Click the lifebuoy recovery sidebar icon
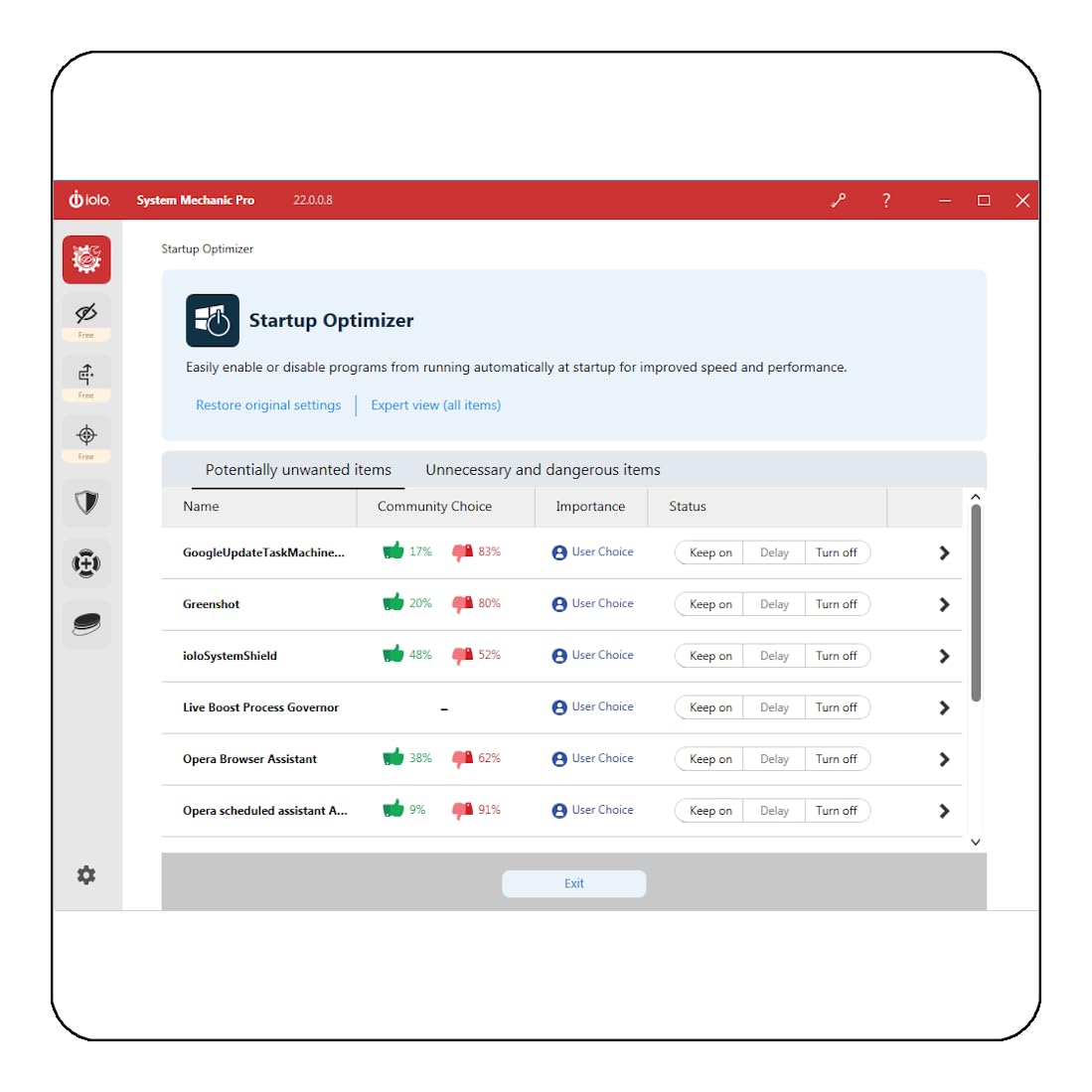Screen dimensions: 1092x1092 [86, 563]
